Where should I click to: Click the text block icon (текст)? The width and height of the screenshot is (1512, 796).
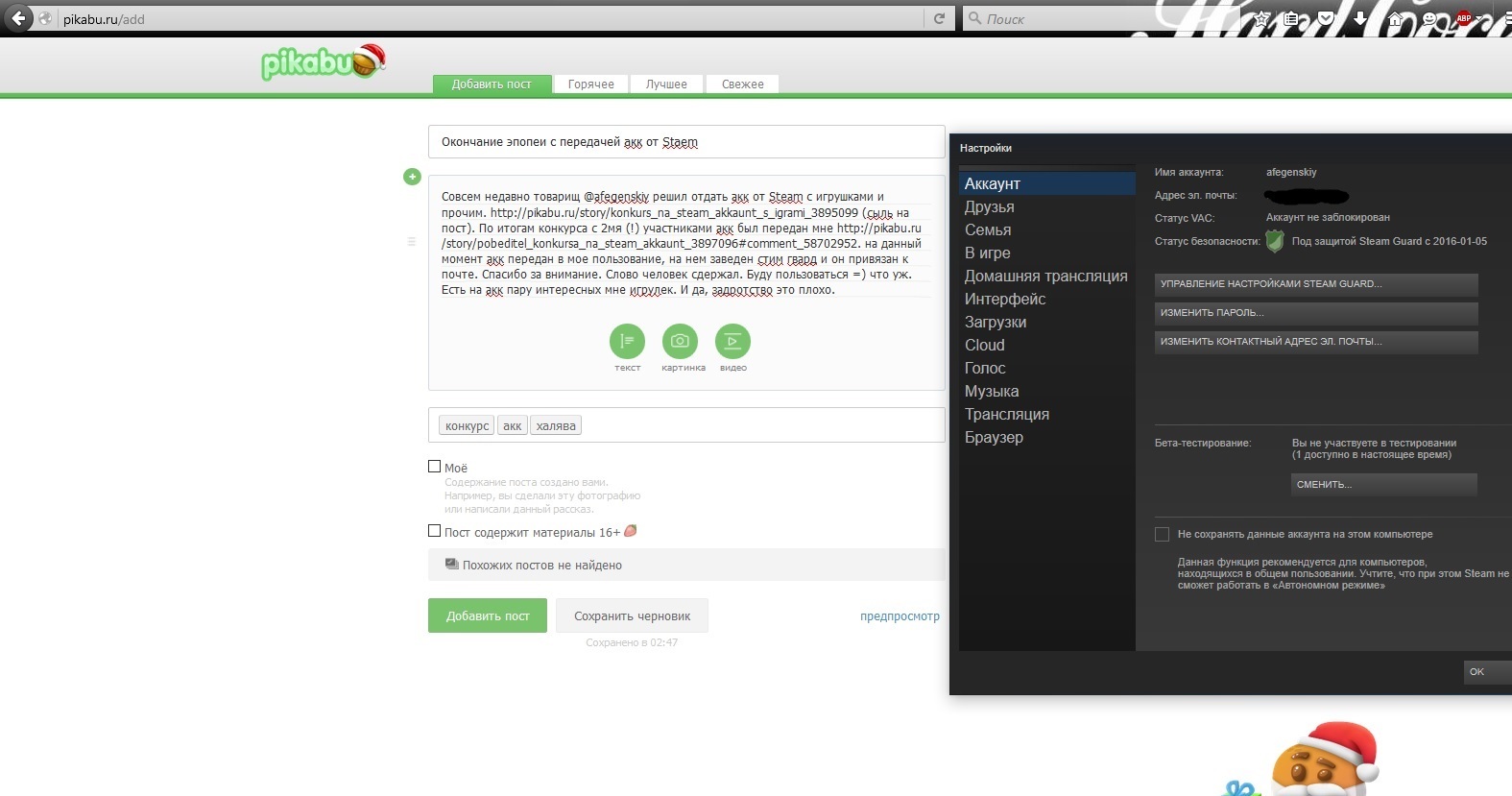pyautogui.click(x=627, y=341)
